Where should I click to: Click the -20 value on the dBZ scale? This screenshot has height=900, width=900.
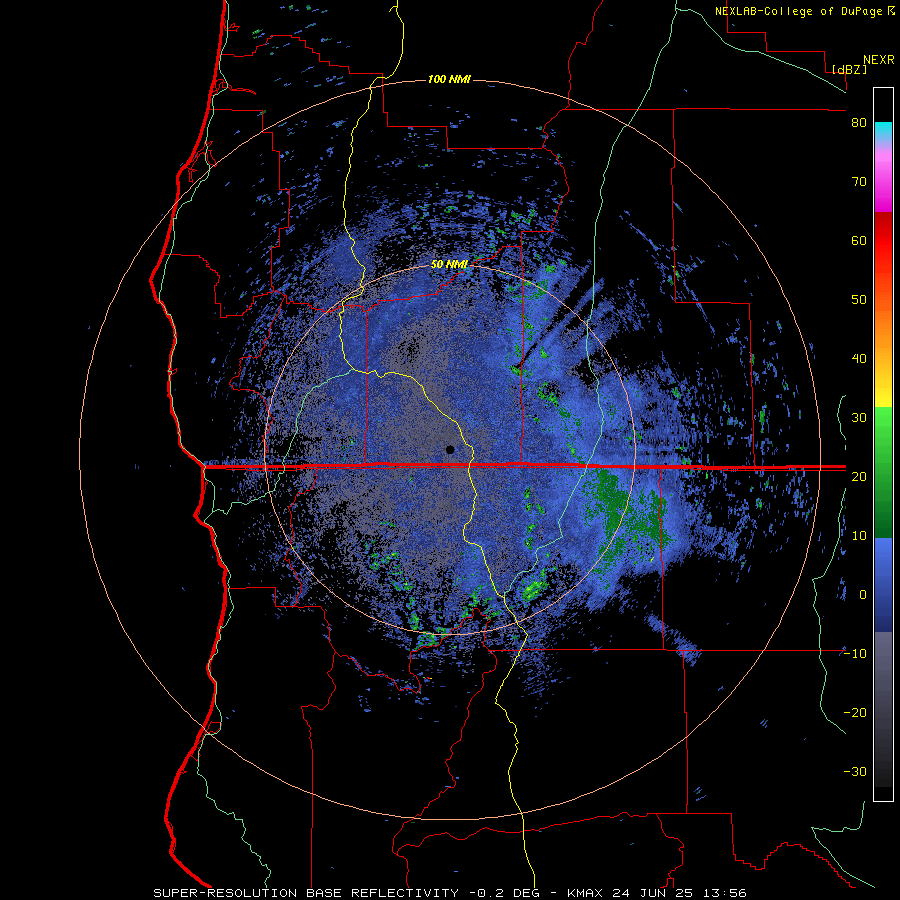[855, 712]
